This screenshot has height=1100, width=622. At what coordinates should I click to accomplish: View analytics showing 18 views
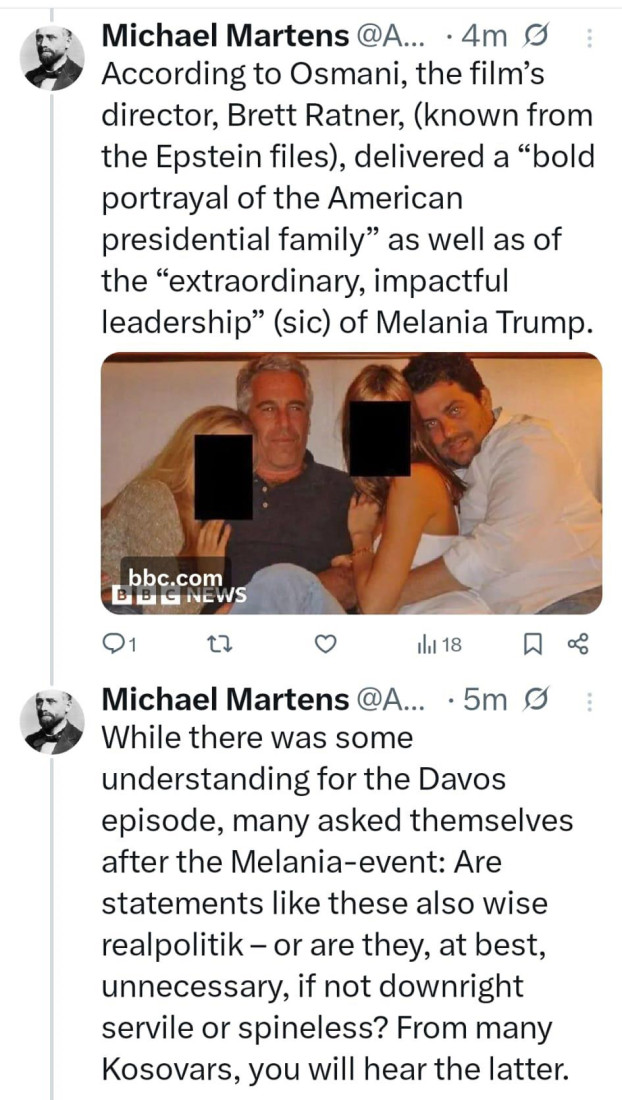click(x=438, y=645)
